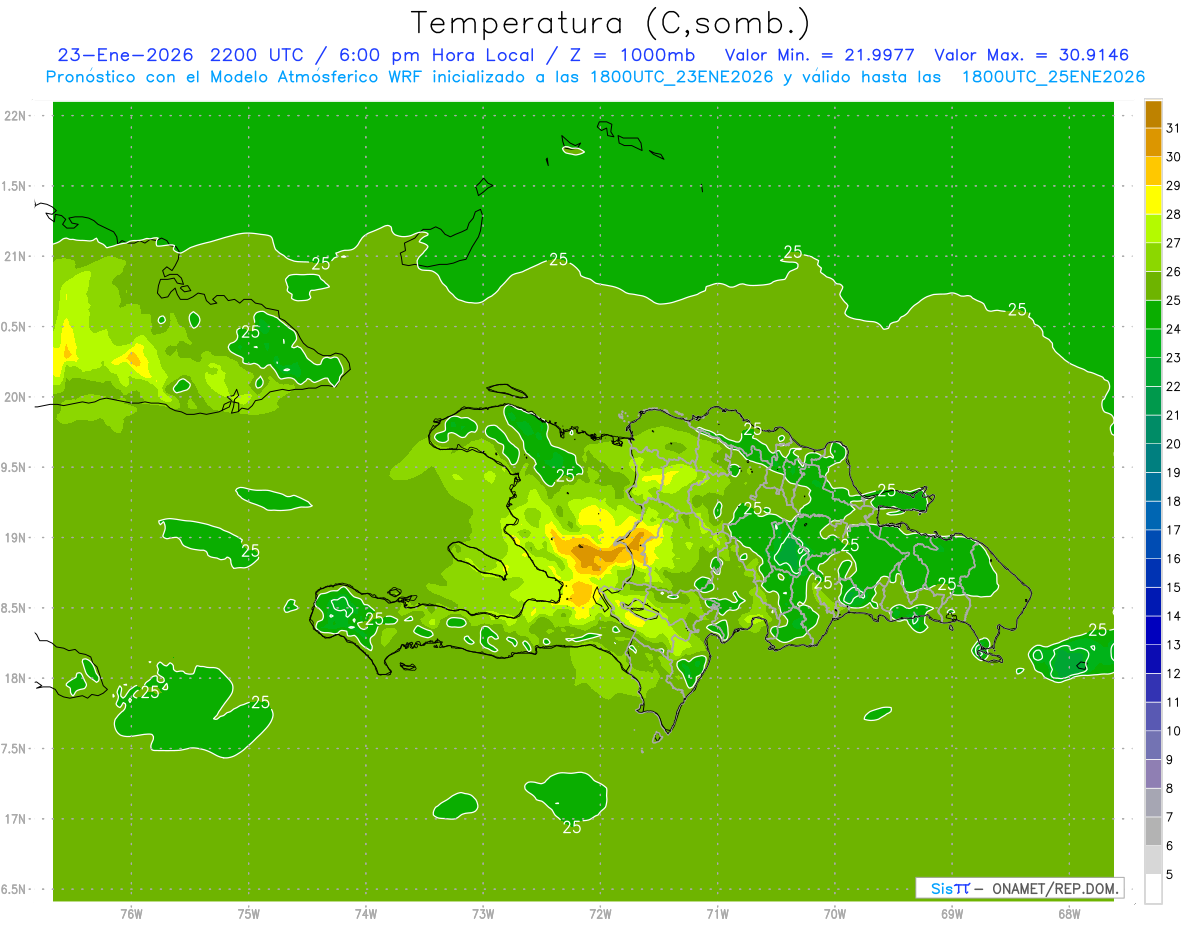Image resolution: width=1200 pixels, height=927 pixels.
Task: Click the '15' value on the legend
Action: point(1174,587)
